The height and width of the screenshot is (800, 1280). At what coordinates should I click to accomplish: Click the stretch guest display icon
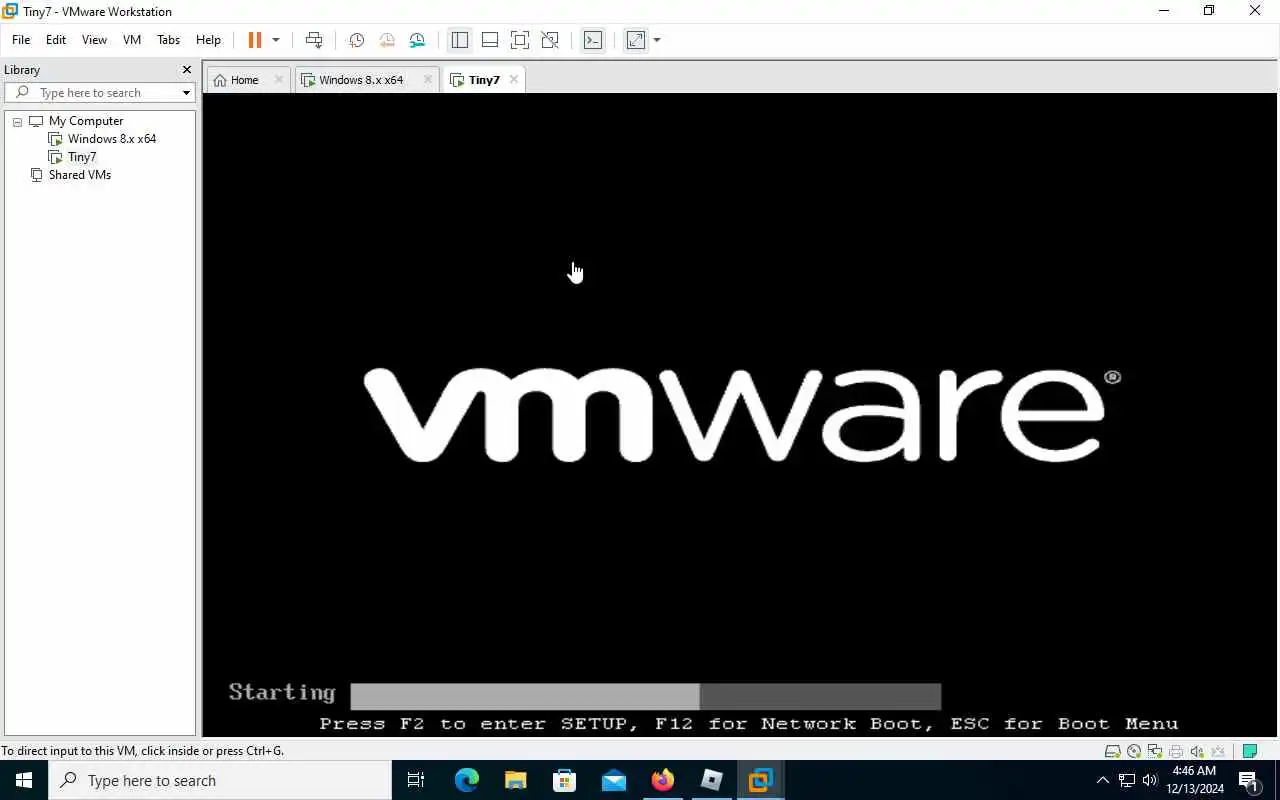point(636,40)
